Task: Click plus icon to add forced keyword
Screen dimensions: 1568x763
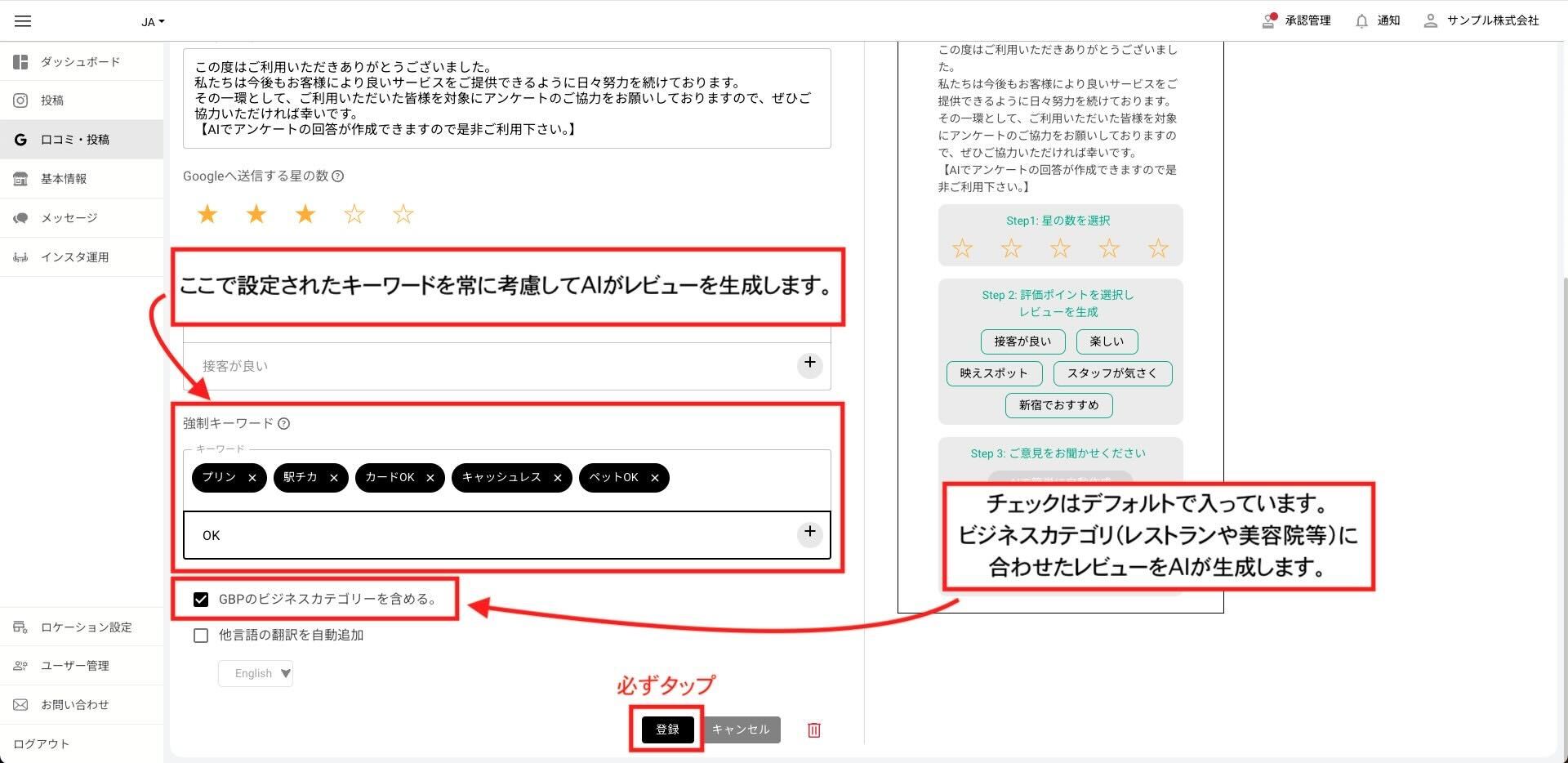Action: tap(809, 533)
